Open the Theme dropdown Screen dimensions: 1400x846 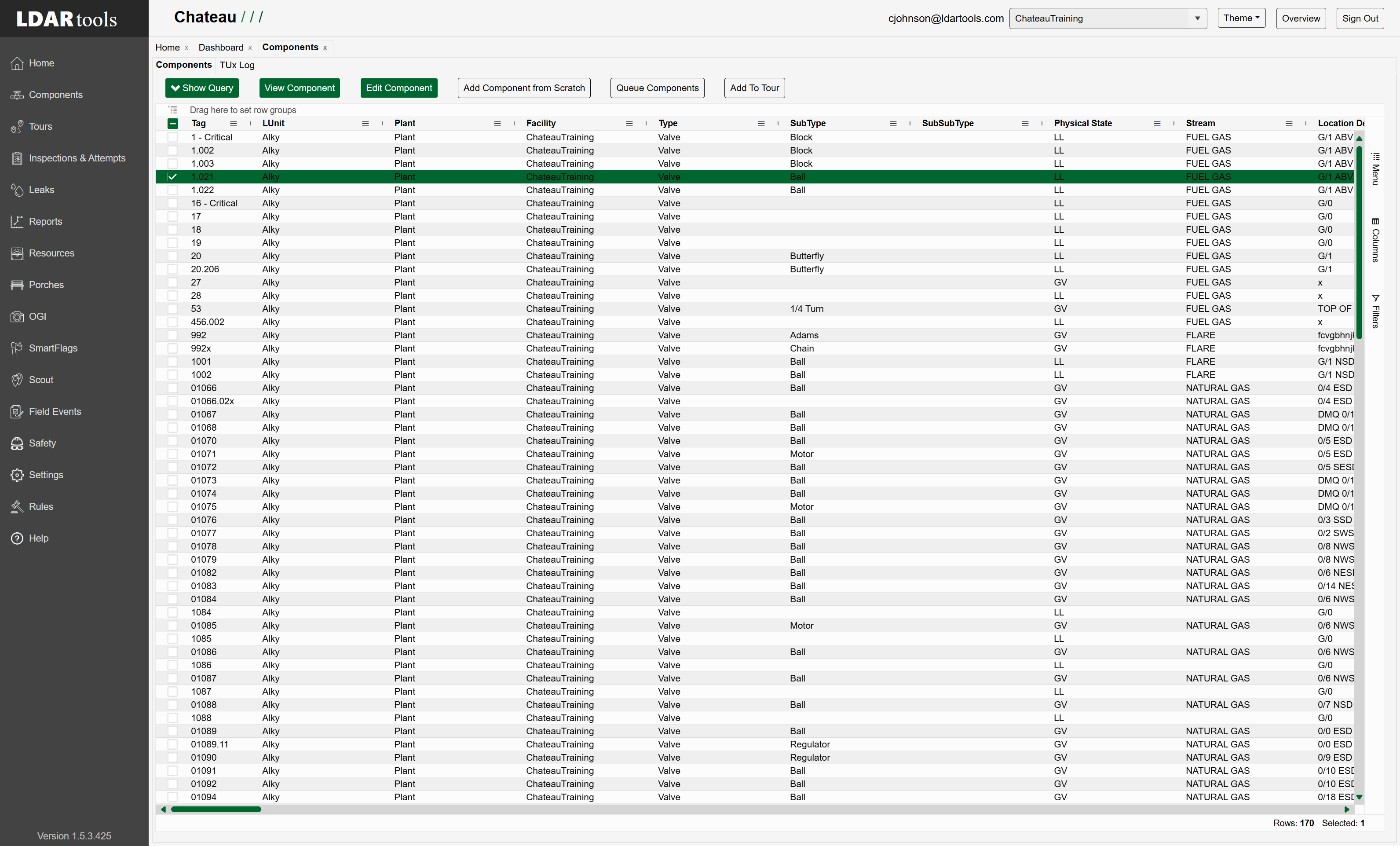pyautogui.click(x=1241, y=18)
